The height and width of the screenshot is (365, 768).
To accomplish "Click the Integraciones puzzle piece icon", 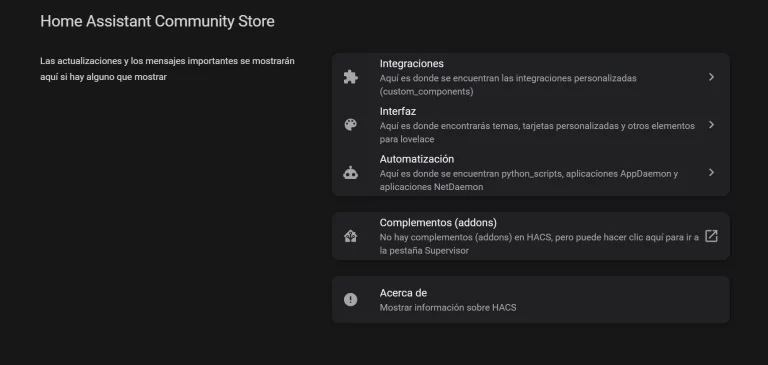I will (x=351, y=77).
